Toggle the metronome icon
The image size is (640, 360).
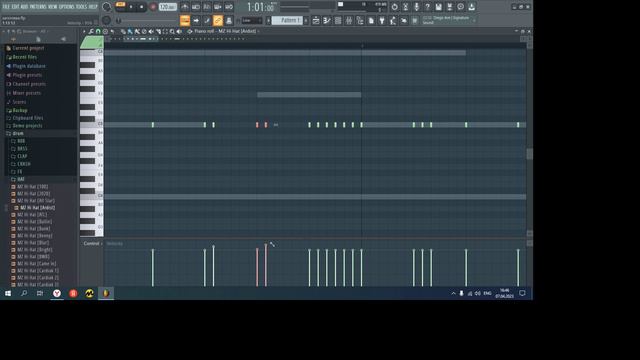[x=184, y=7]
